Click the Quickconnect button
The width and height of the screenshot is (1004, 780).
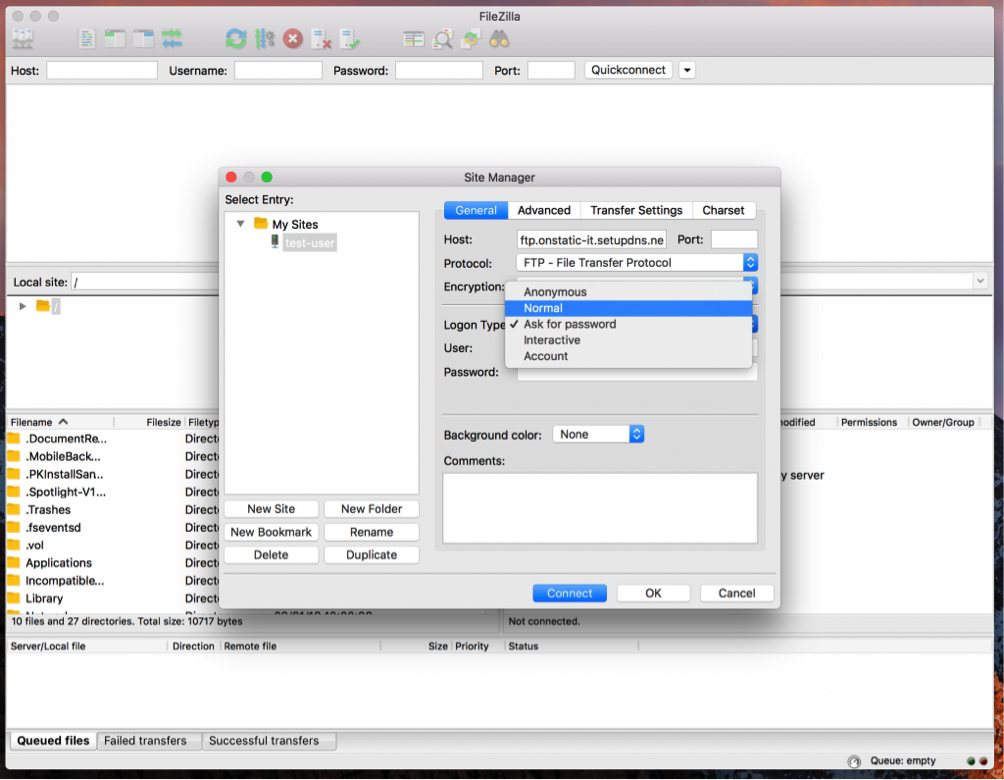(x=628, y=70)
